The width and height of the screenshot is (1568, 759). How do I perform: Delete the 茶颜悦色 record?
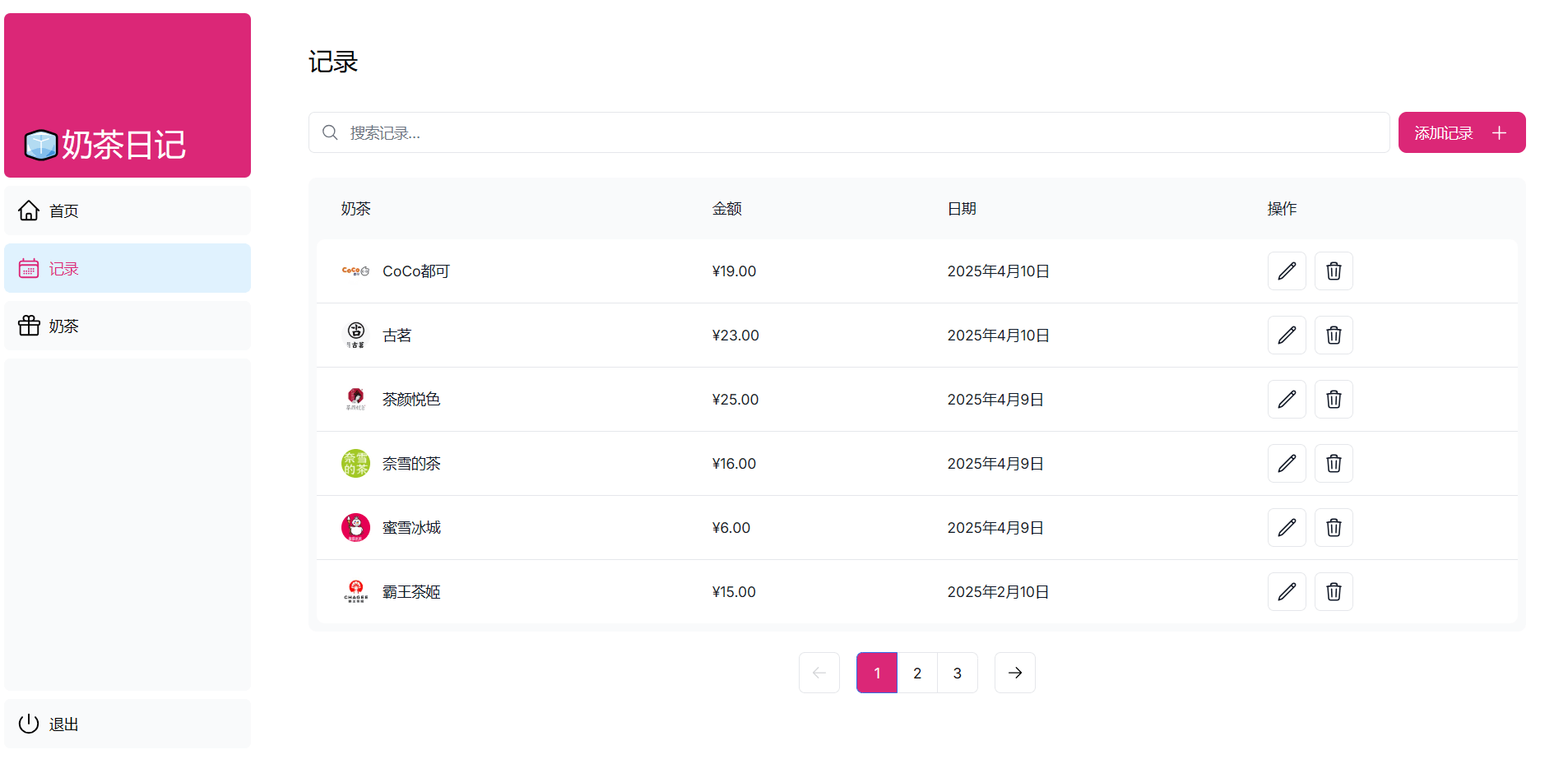[1334, 399]
